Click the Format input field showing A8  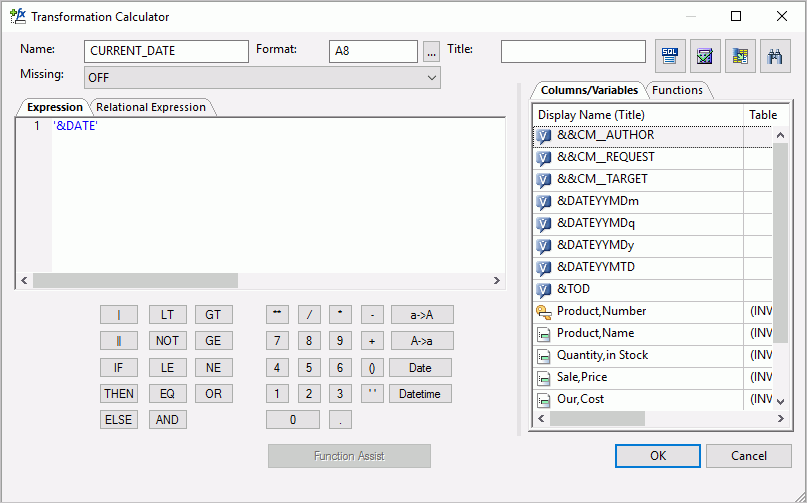pyautogui.click(x=373, y=51)
